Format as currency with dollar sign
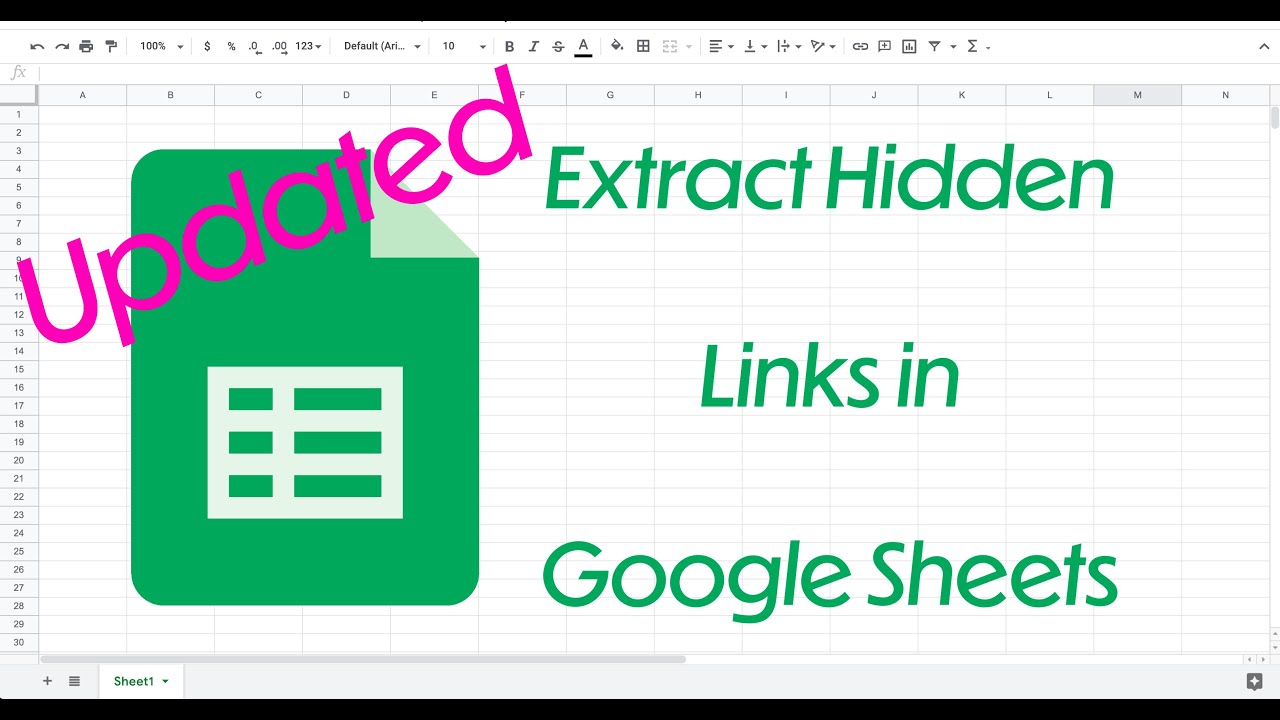This screenshot has width=1280, height=720. tap(207, 46)
